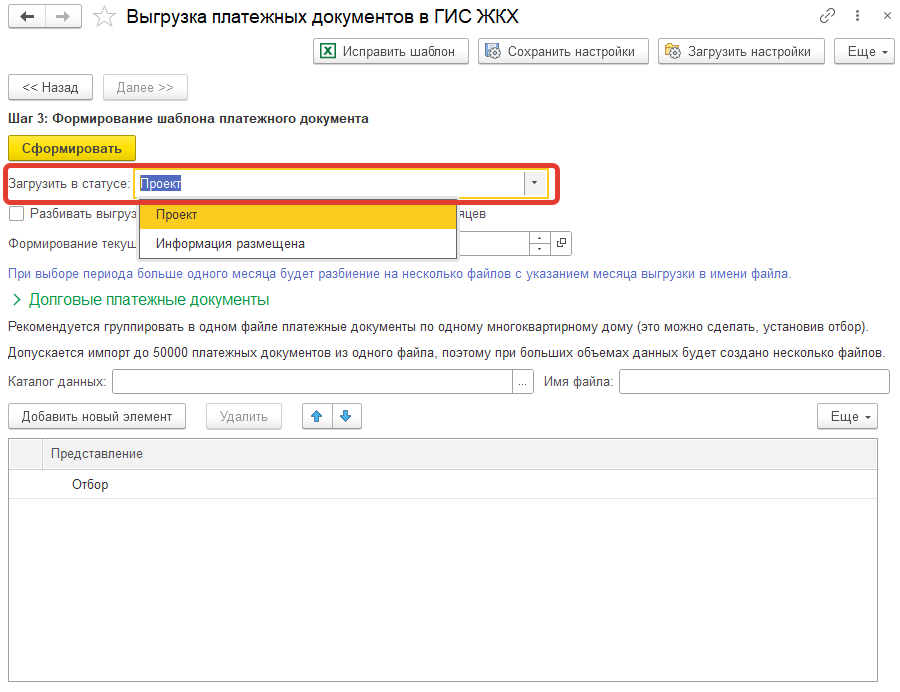
Task: Click Сохранить настройки toolbar button
Action: click(x=563, y=51)
